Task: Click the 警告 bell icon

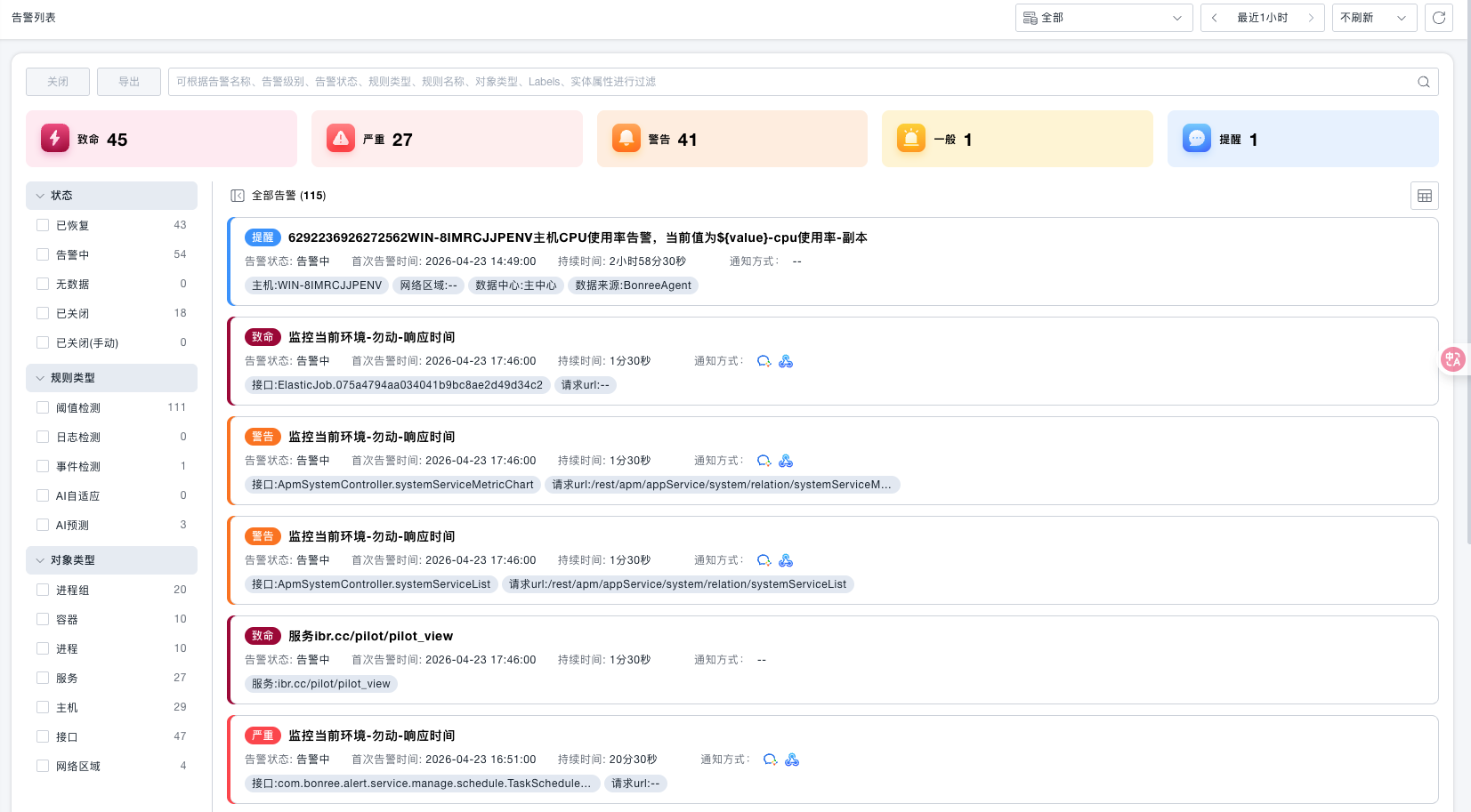Action: pos(626,138)
